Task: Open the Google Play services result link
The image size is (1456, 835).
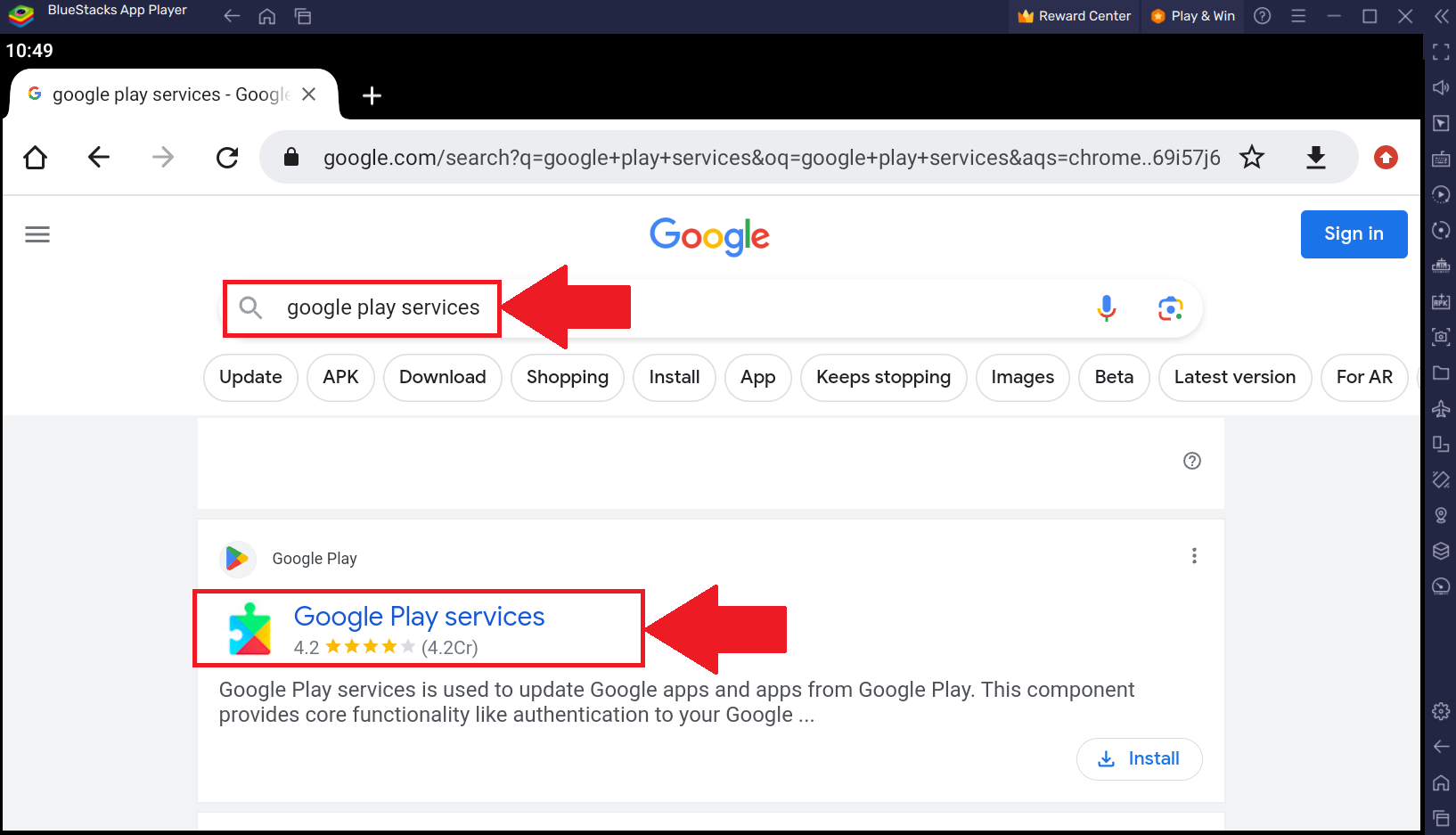Action: pos(419,617)
